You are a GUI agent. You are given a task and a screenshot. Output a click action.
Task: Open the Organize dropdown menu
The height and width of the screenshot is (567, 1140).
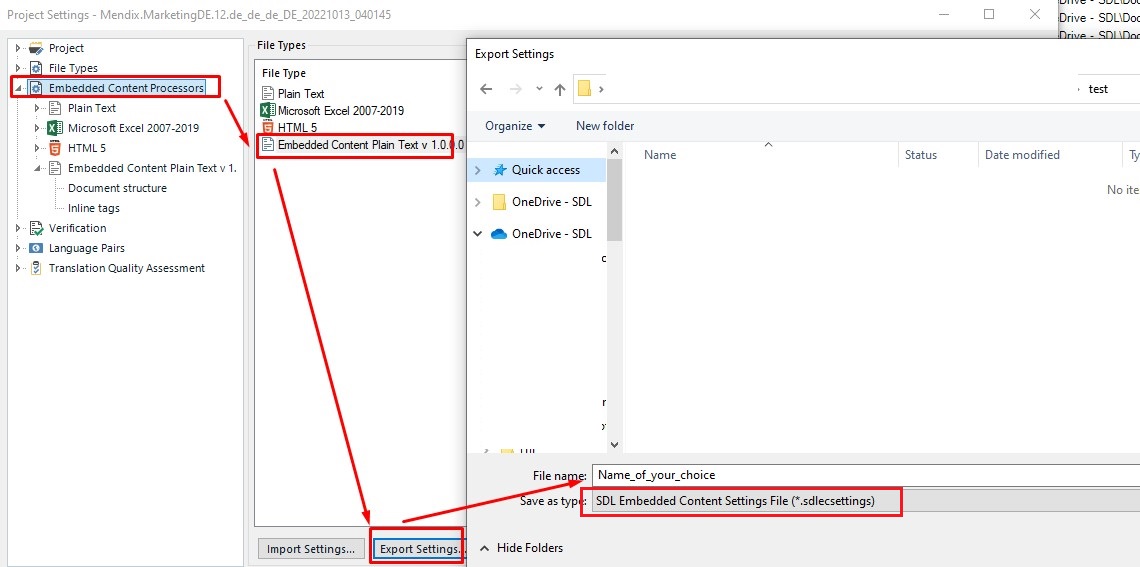point(515,126)
